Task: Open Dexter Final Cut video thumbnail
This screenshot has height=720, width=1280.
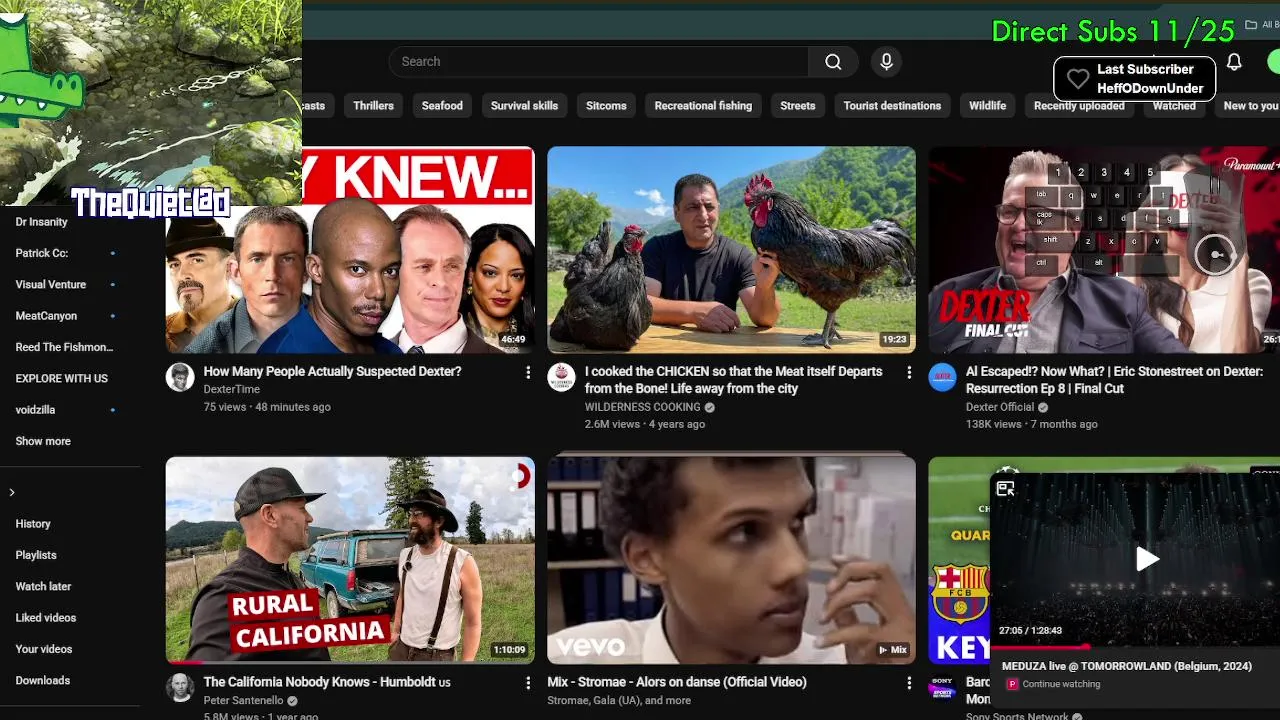Action: tap(1104, 250)
